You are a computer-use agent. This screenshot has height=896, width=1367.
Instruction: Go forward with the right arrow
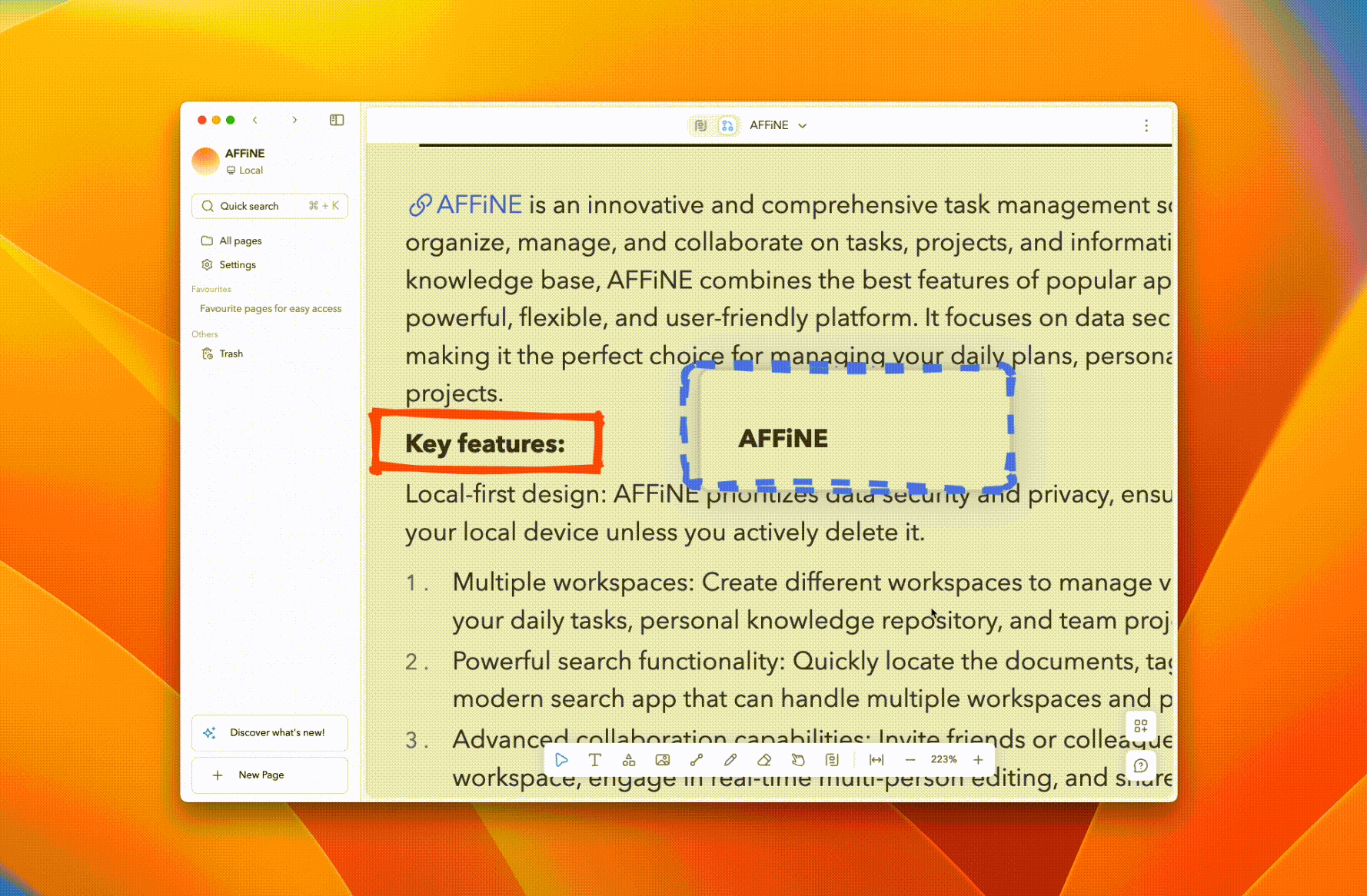click(294, 120)
